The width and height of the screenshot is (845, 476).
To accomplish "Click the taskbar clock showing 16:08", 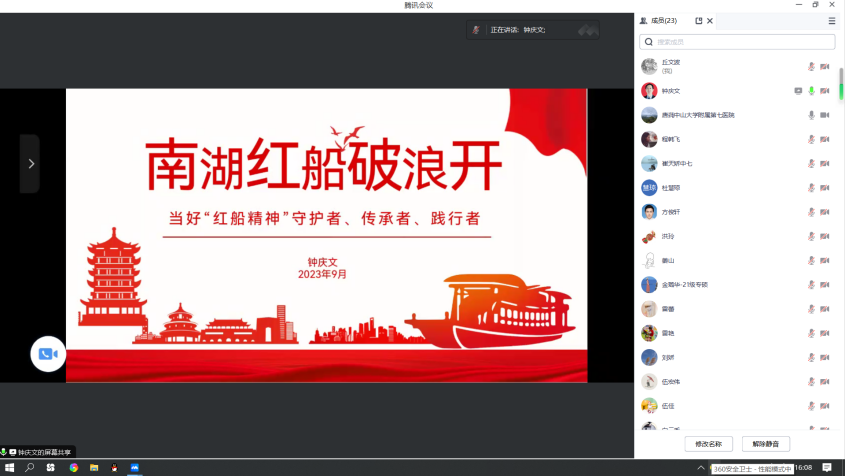I will point(804,467).
